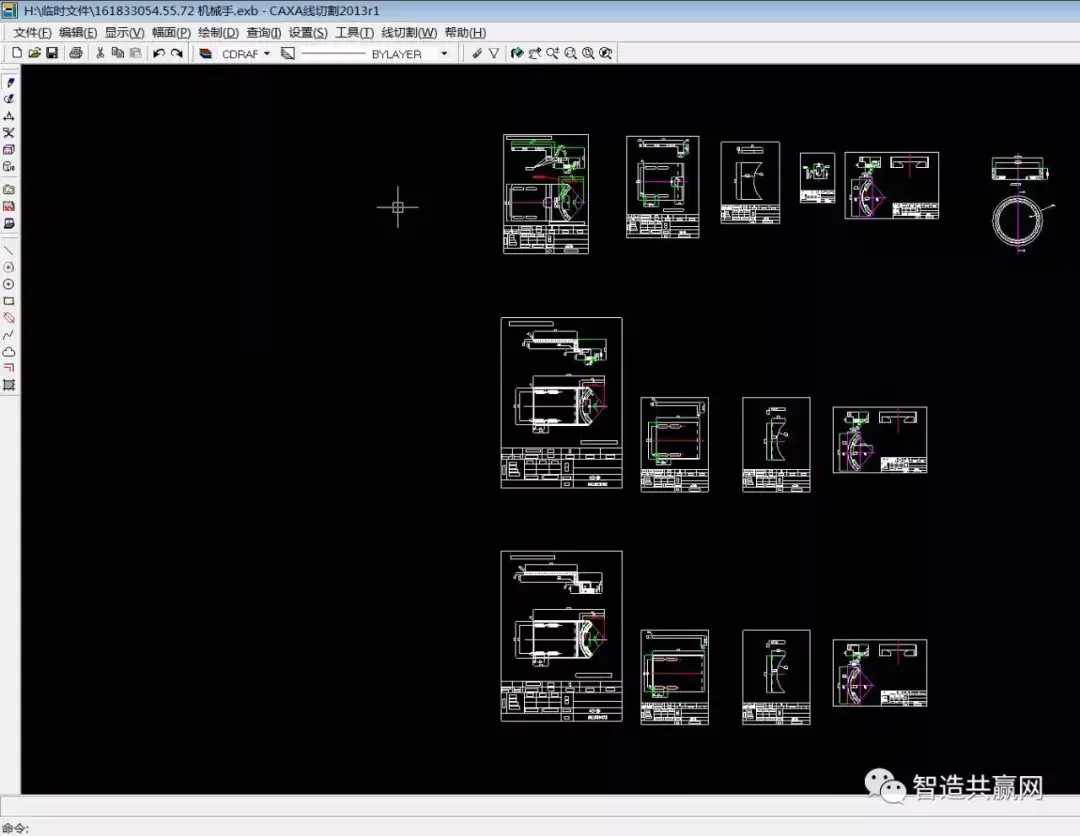This screenshot has width=1080, height=836.
Task: Select the dimension annotation tool
Action: pos(9,116)
